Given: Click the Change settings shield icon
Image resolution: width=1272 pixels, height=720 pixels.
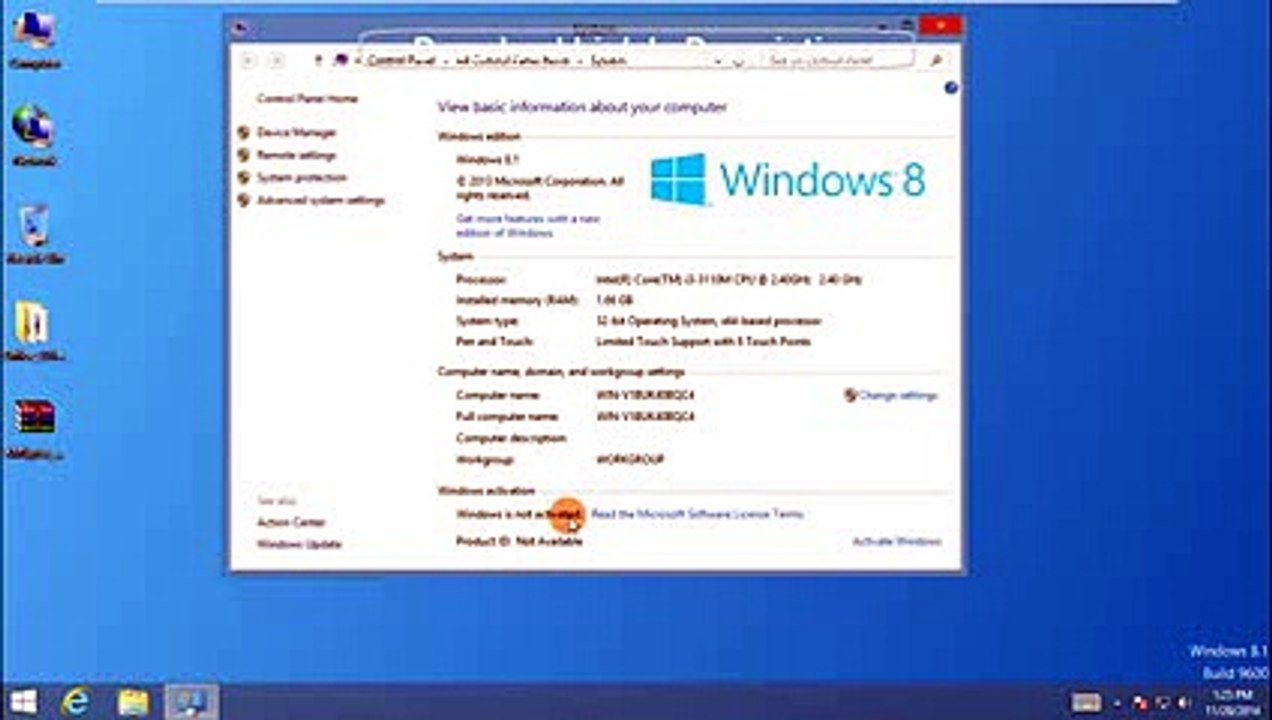Looking at the screenshot, I should (850, 395).
